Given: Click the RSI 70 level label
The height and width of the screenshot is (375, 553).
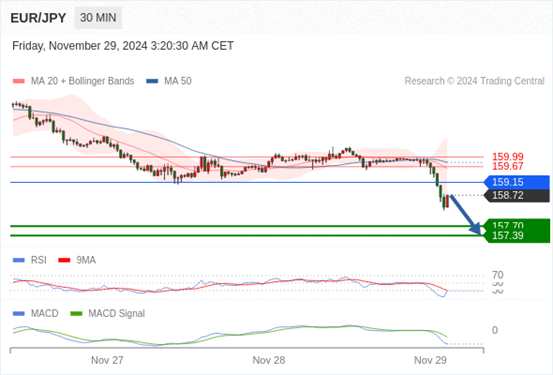Looking at the screenshot, I should click(x=498, y=275).
